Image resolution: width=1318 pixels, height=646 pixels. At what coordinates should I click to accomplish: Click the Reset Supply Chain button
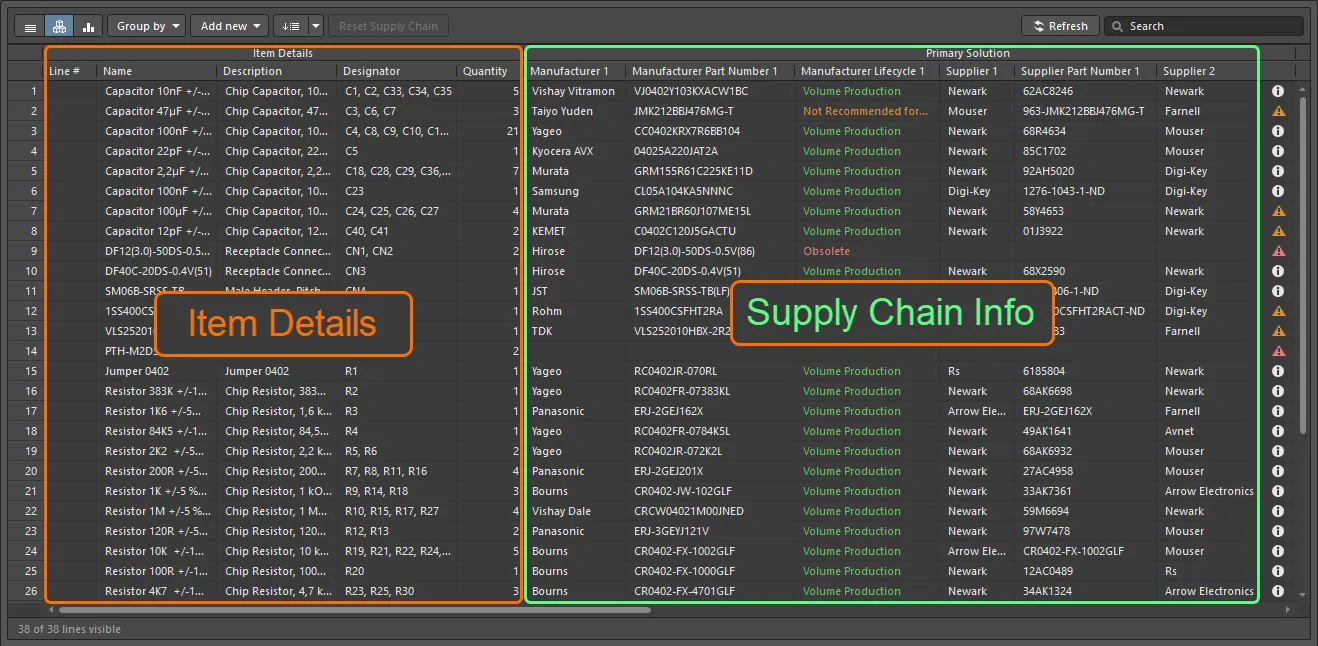coord(388,26)
